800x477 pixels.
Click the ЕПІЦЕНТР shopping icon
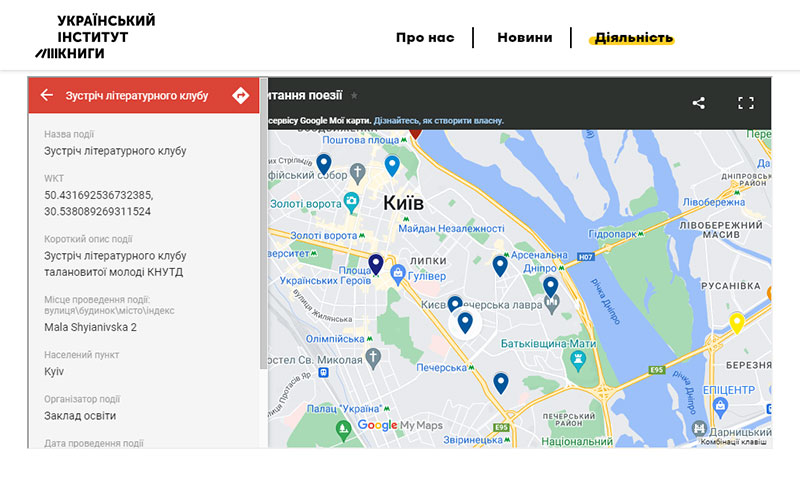720,408
